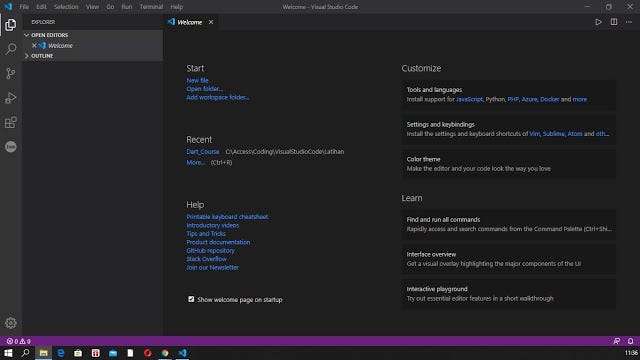Click the VS Code logo in title bar
The height and width of the screenshot is (360, 640).
8,7
